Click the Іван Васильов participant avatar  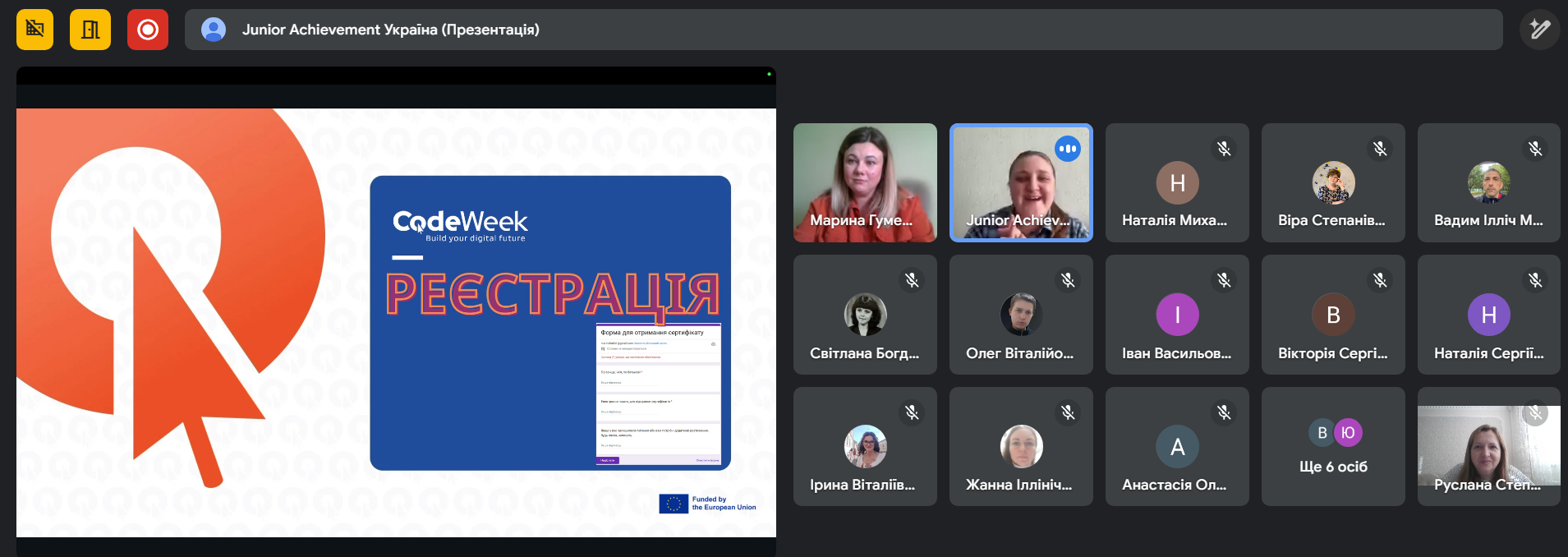[1177, 315]
